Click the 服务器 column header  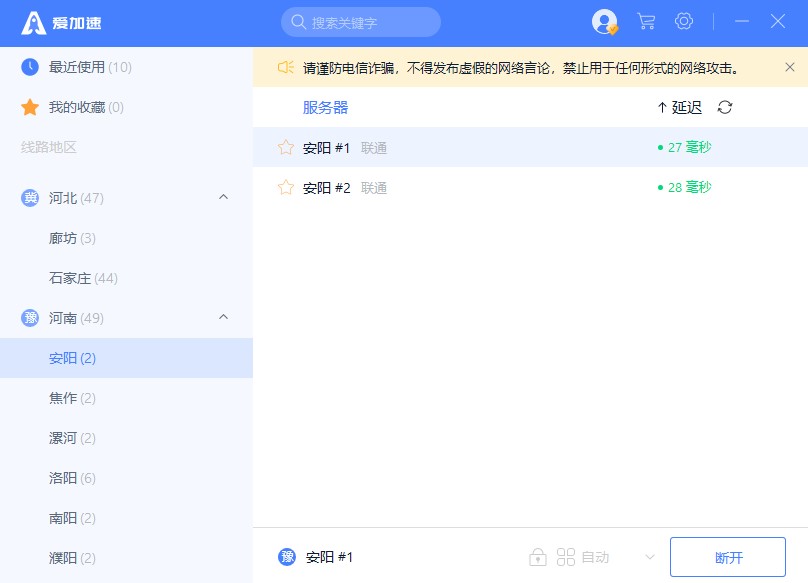pyautogui.click(x=325, y=107)
